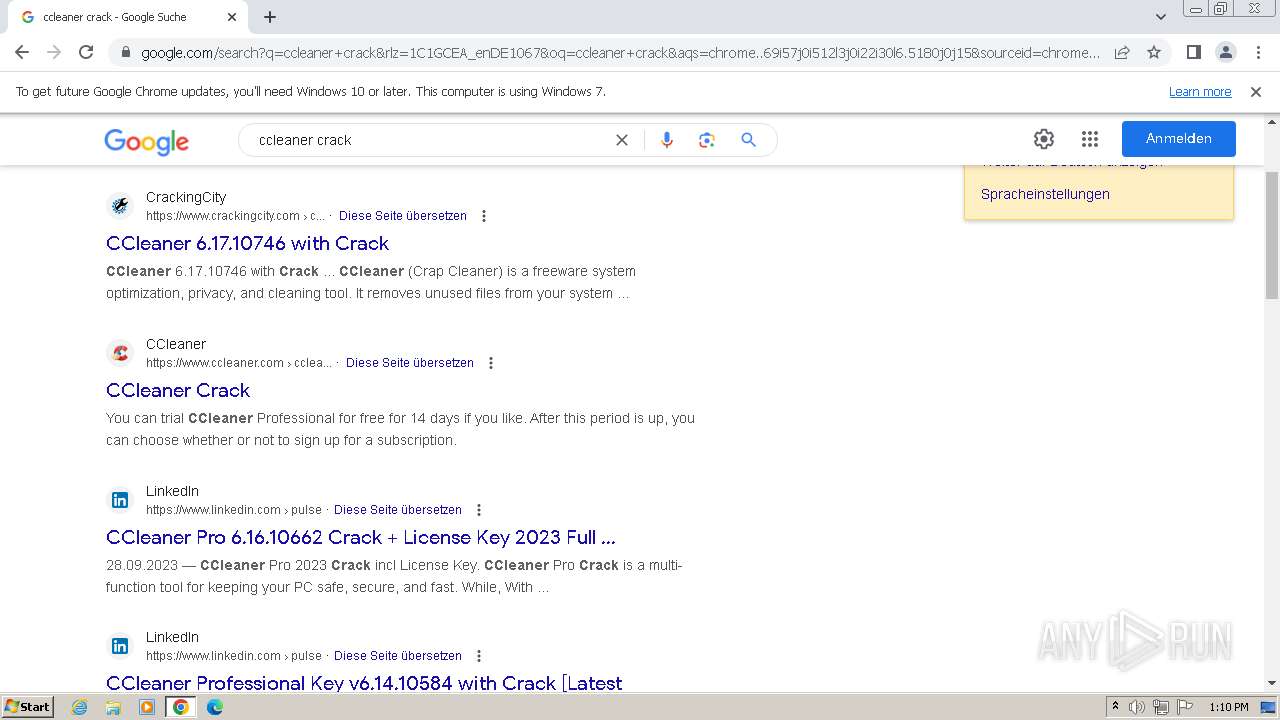The image size is (1280, 720).
Task: Translate the second LinkedIn result page
Action: [x=398, y=656]
